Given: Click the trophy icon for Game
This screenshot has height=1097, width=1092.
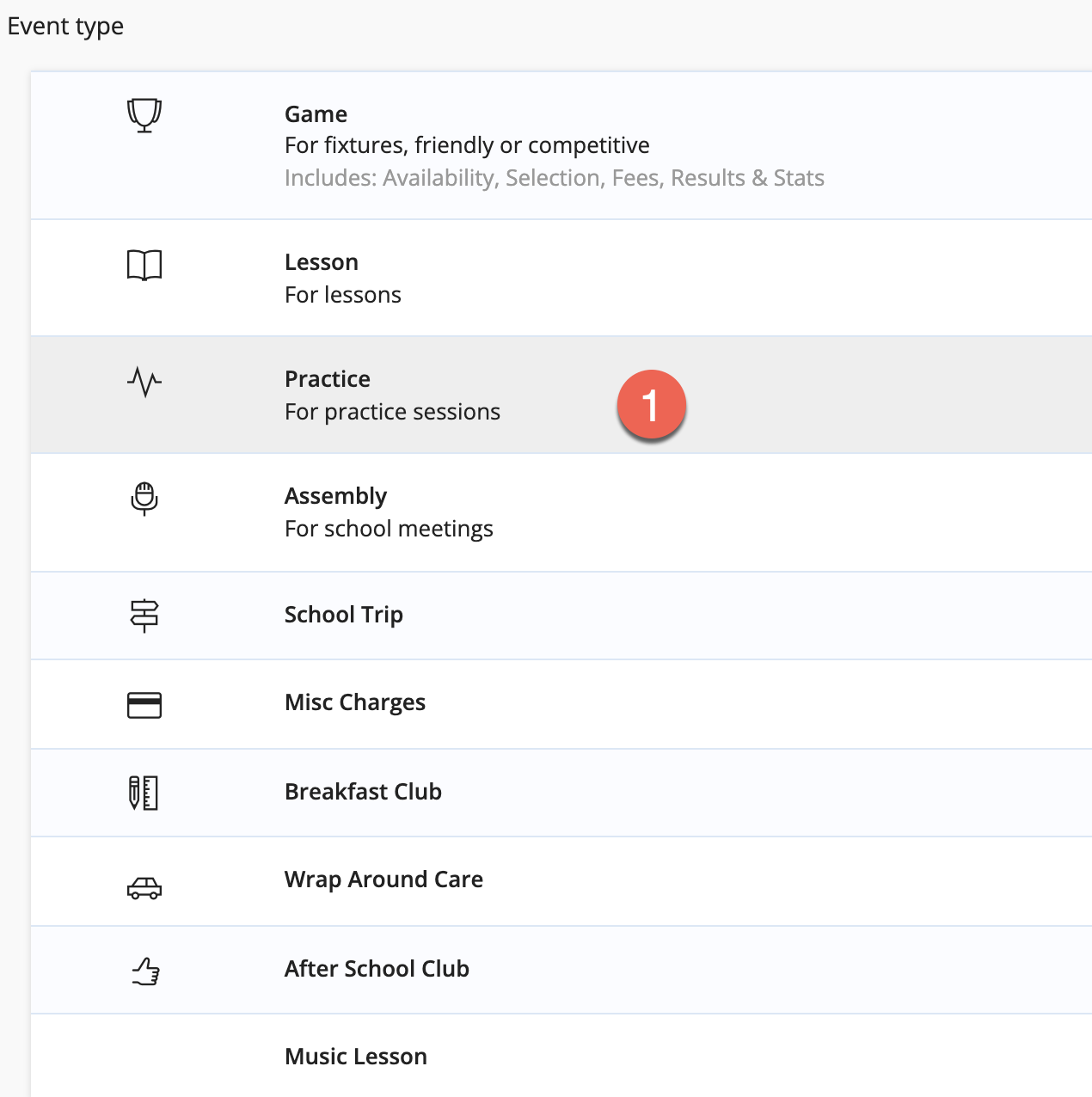Looking at the screenshot, I should pyautogui.click(x=144, y=114).
